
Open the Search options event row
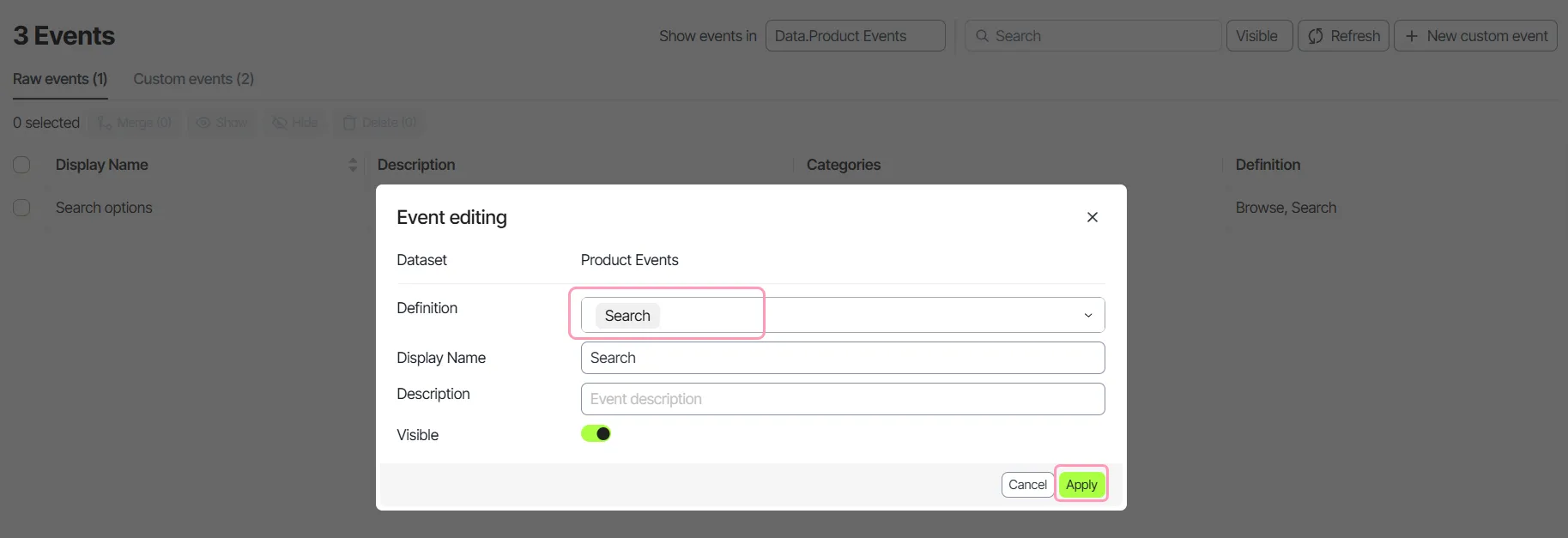[104, 208]
